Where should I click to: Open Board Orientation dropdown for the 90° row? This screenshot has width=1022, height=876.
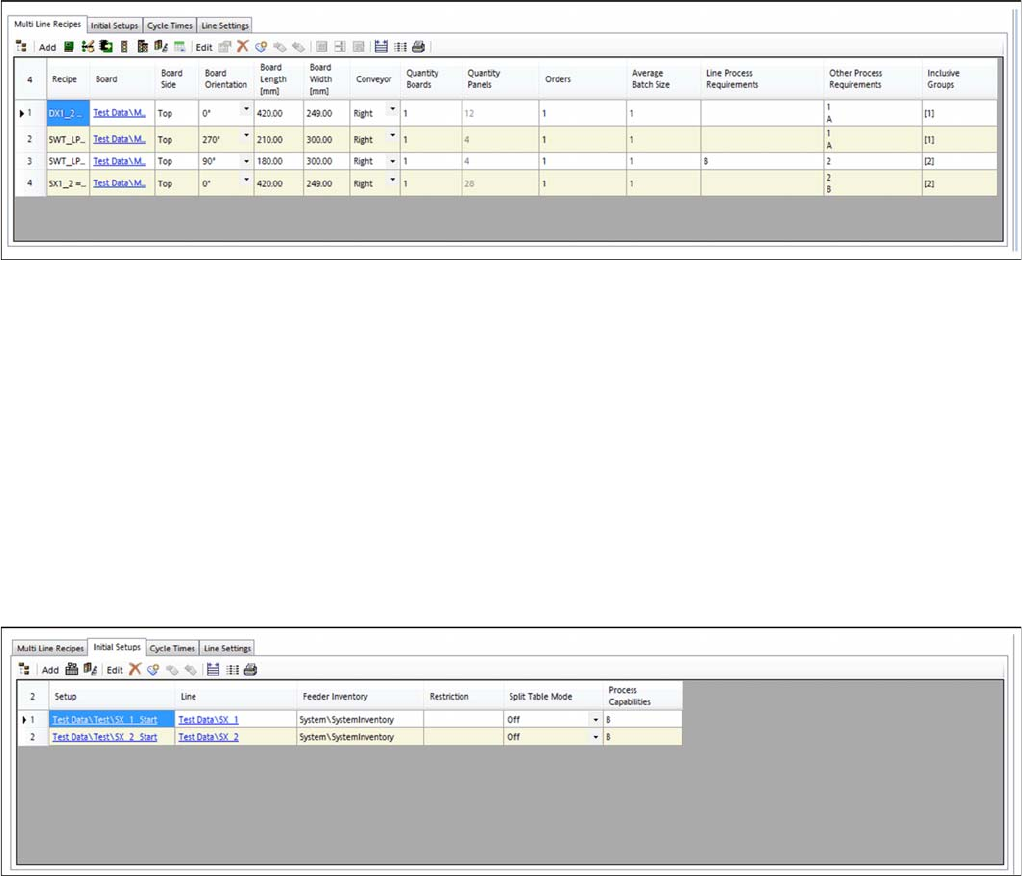click(x=246, y=160)
